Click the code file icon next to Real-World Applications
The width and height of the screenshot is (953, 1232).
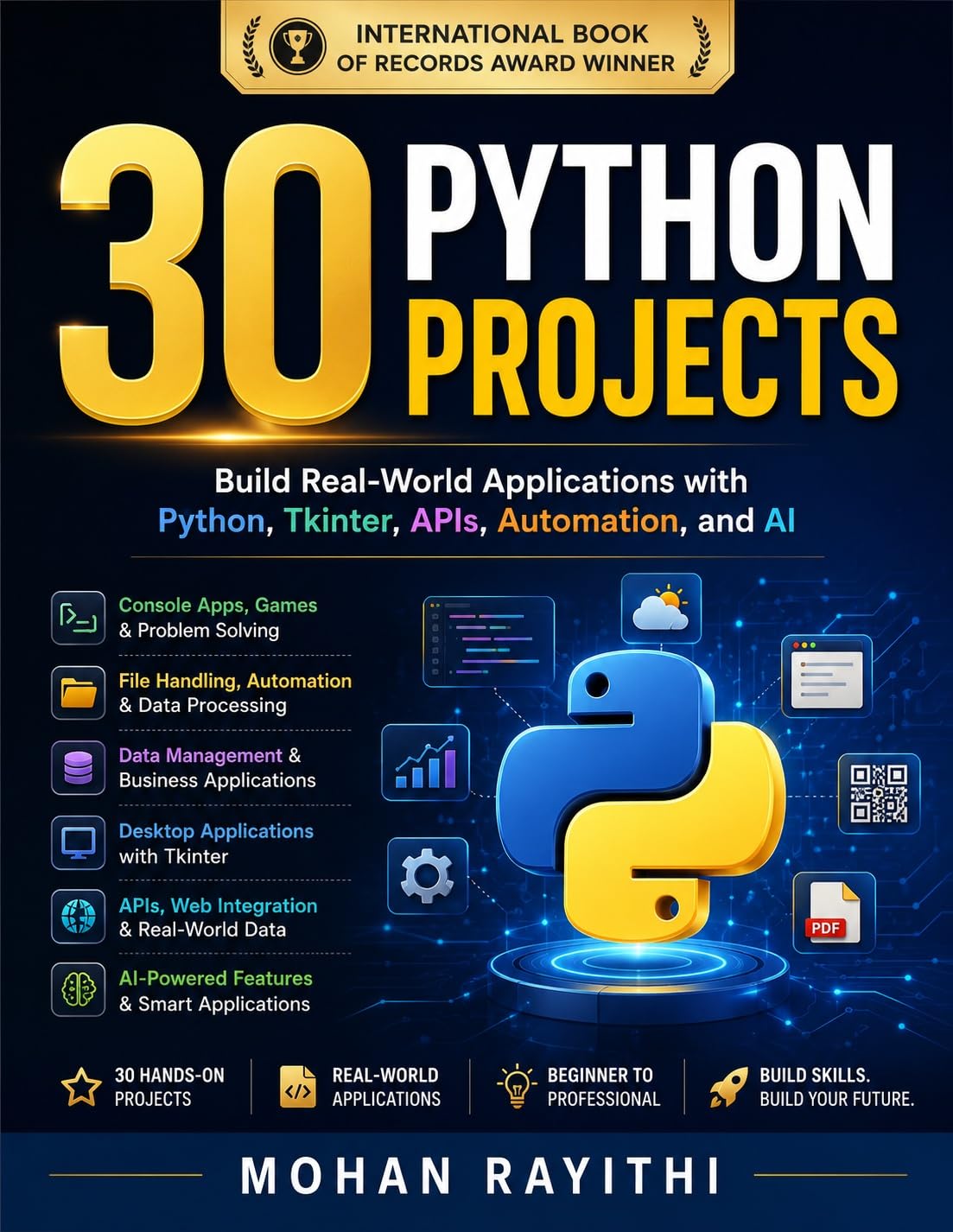(299, 1087)
